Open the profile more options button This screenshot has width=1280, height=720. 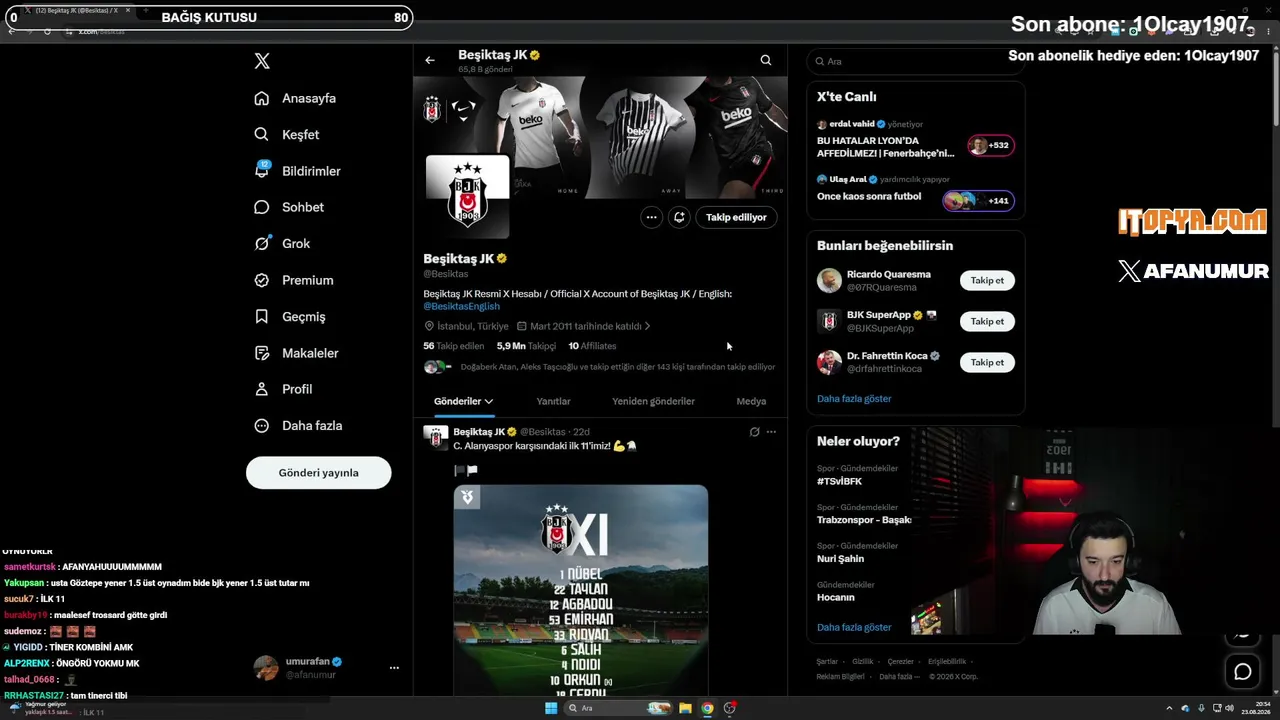(651, 217)
